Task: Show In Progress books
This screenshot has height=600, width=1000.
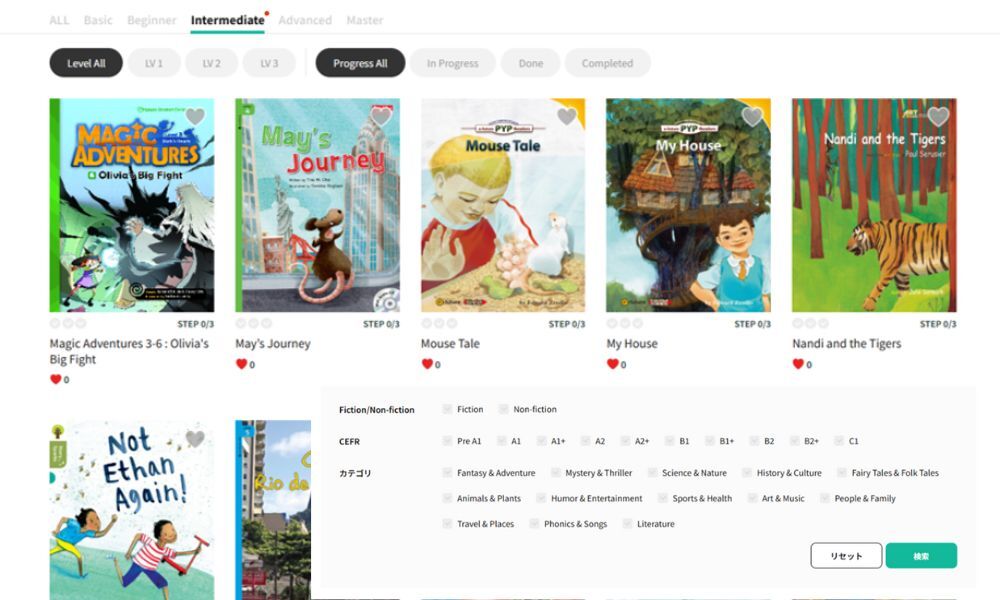Action: pos(452,63)
